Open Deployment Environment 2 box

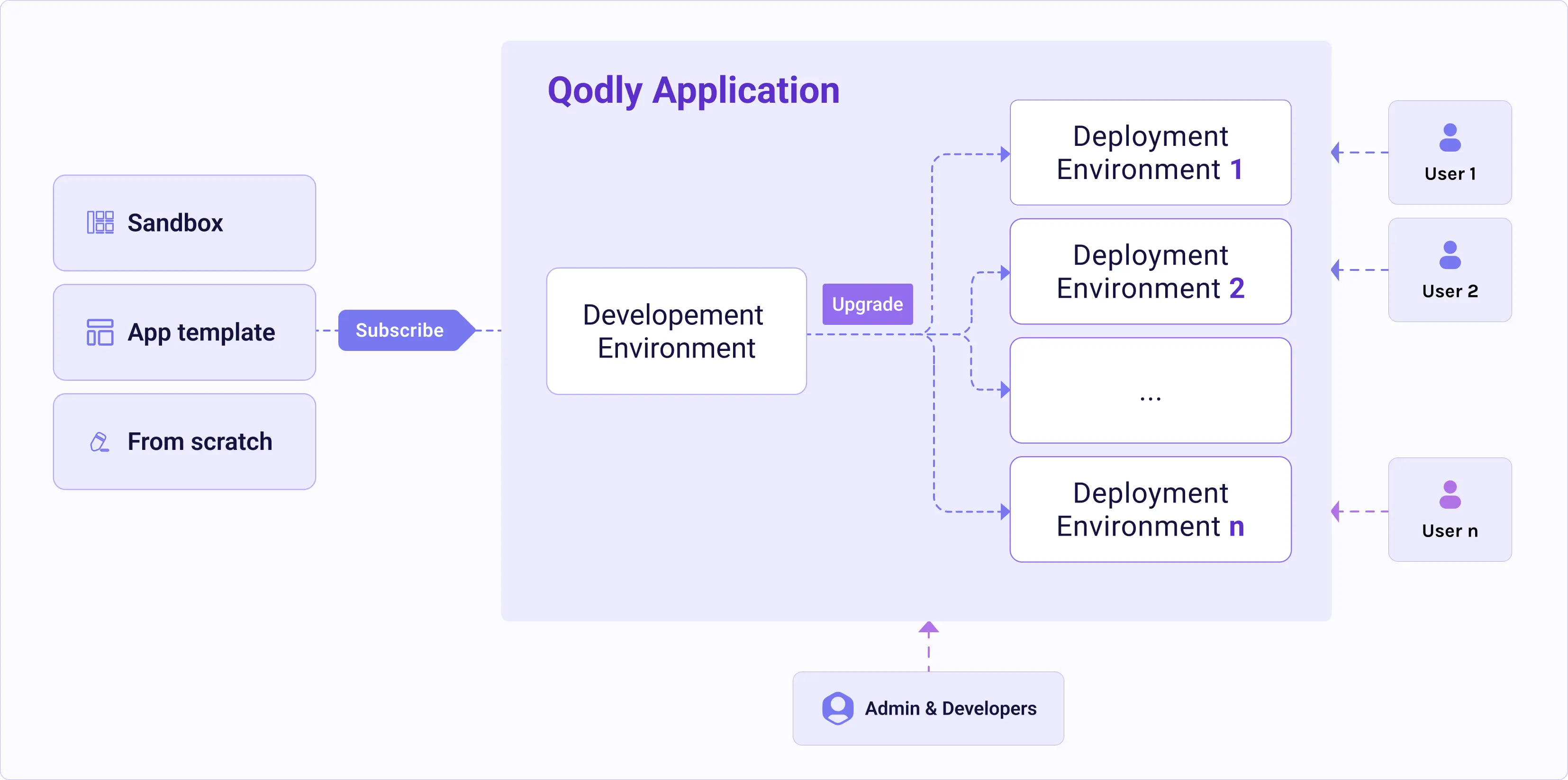pyautogui.click(x=1151, y=271)
